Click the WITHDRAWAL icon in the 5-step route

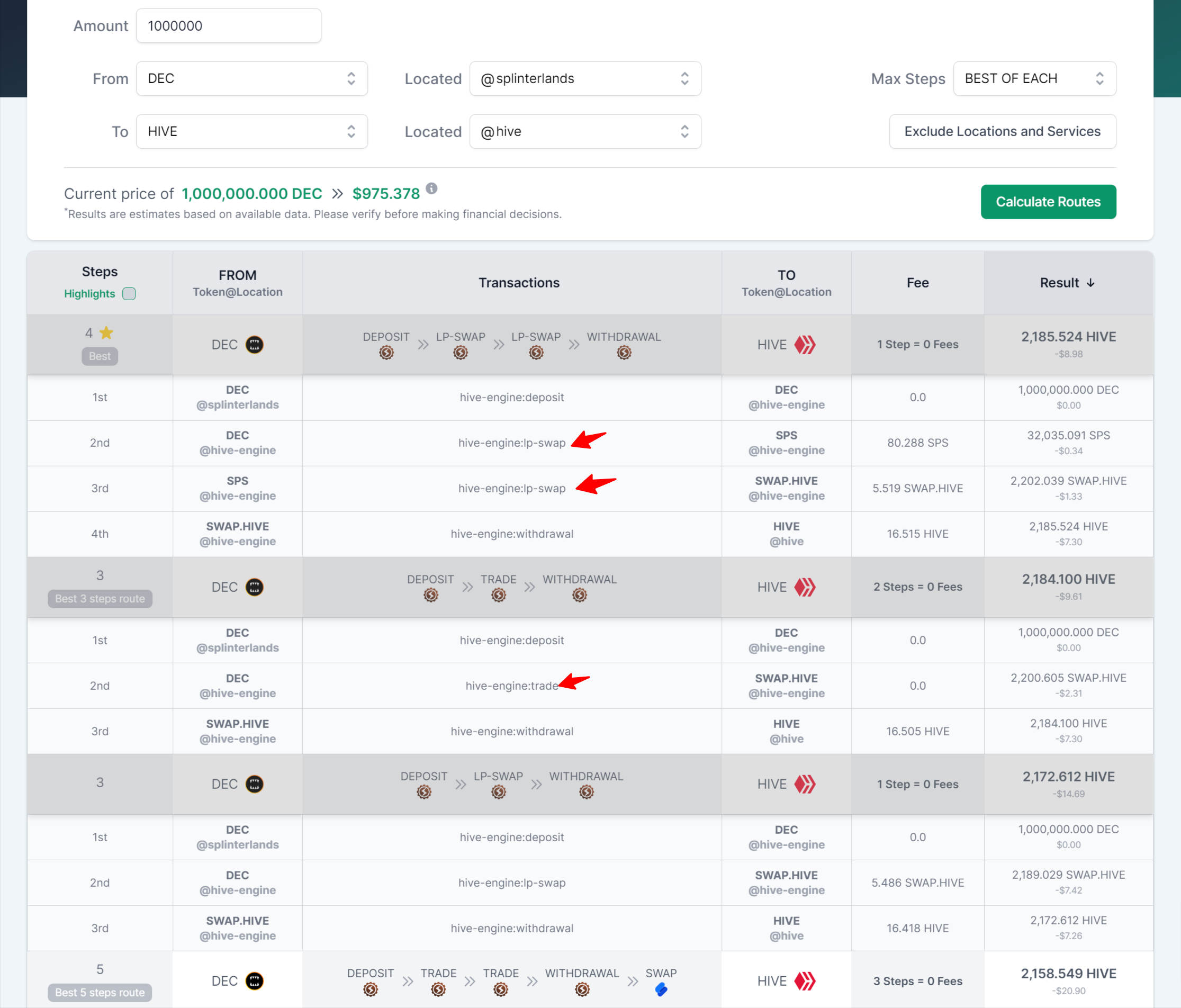[582, 989]
